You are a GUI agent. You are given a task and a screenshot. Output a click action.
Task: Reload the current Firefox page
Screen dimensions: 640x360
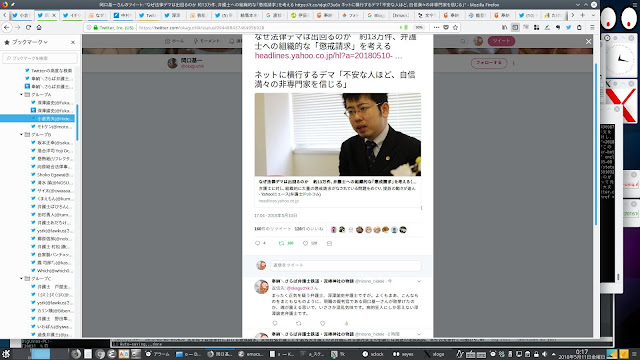(x=28, y=27)
